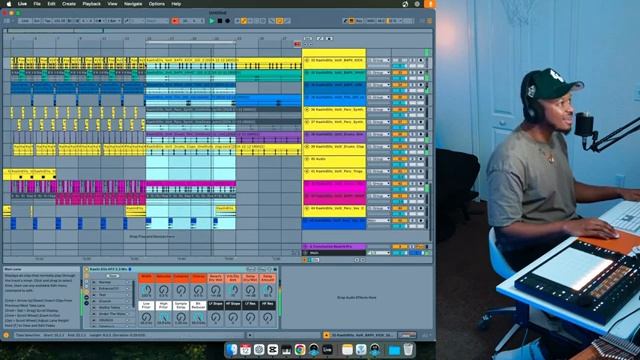
Task: Unfold the 41 Perc Tings track
Action: point(307,171)
